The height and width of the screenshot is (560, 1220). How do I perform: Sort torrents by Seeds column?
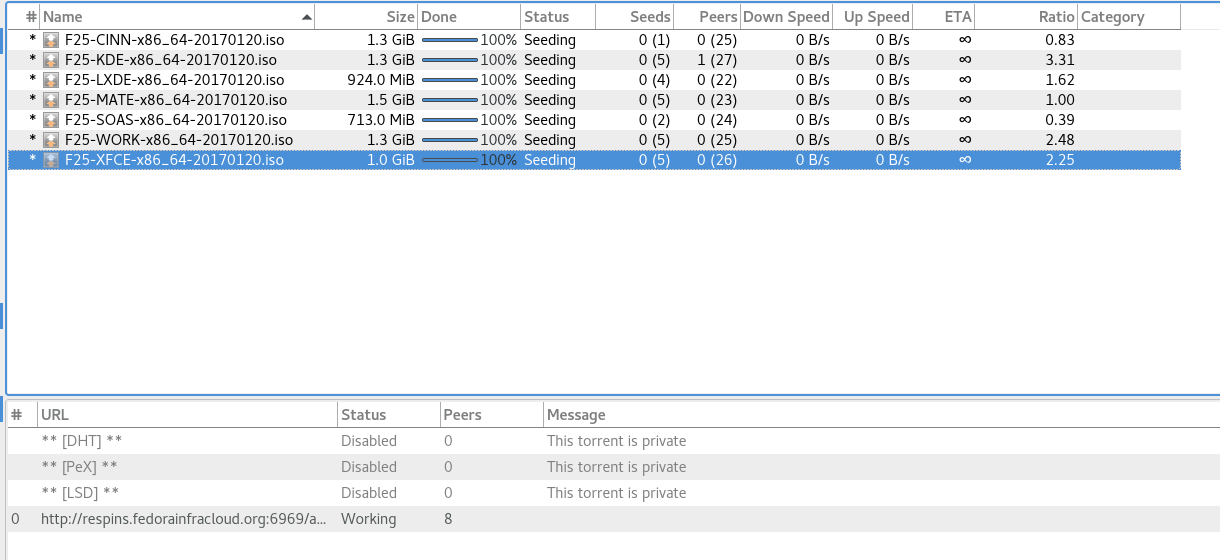634,17
